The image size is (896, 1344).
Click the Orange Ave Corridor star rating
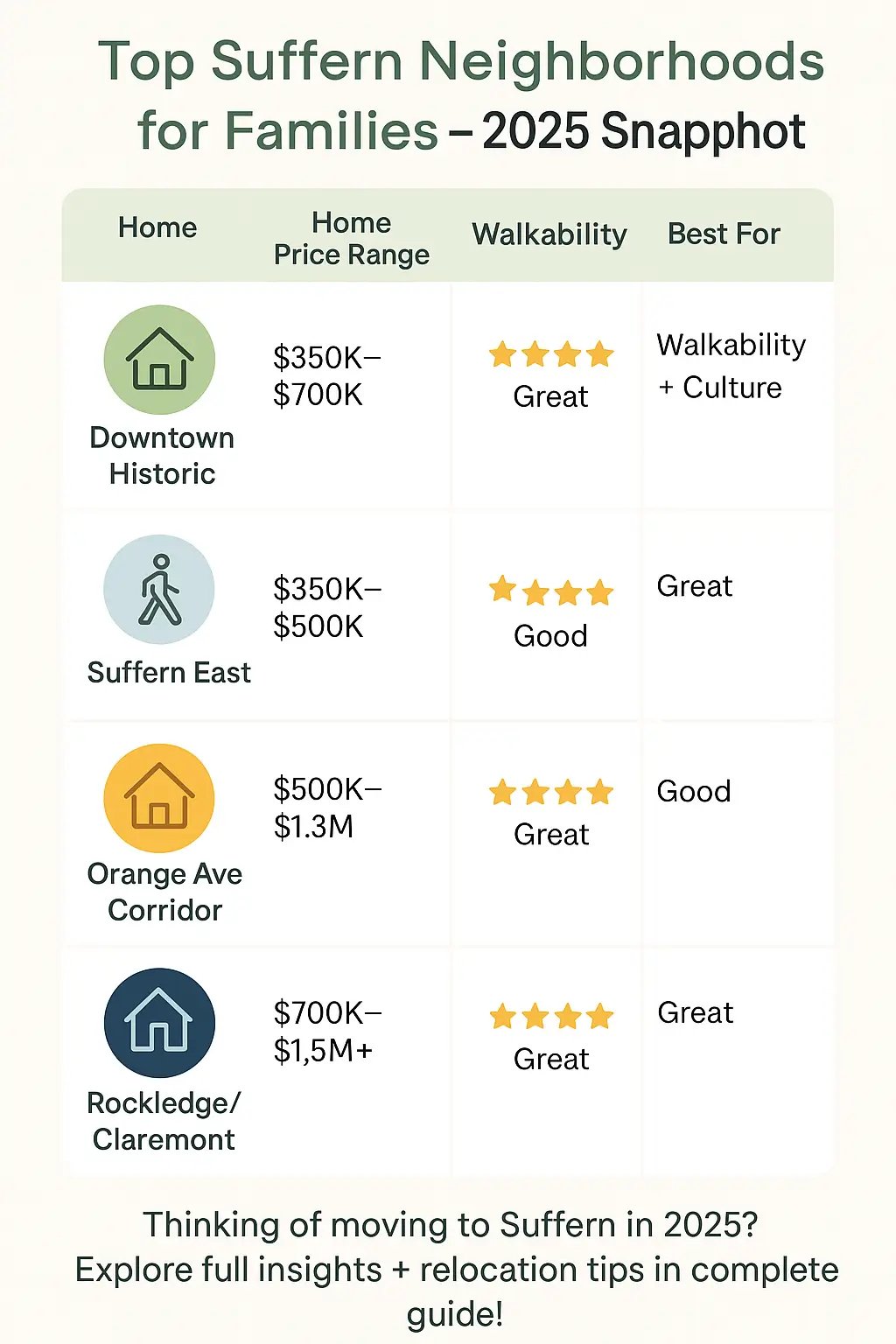(x=551, y=793)
